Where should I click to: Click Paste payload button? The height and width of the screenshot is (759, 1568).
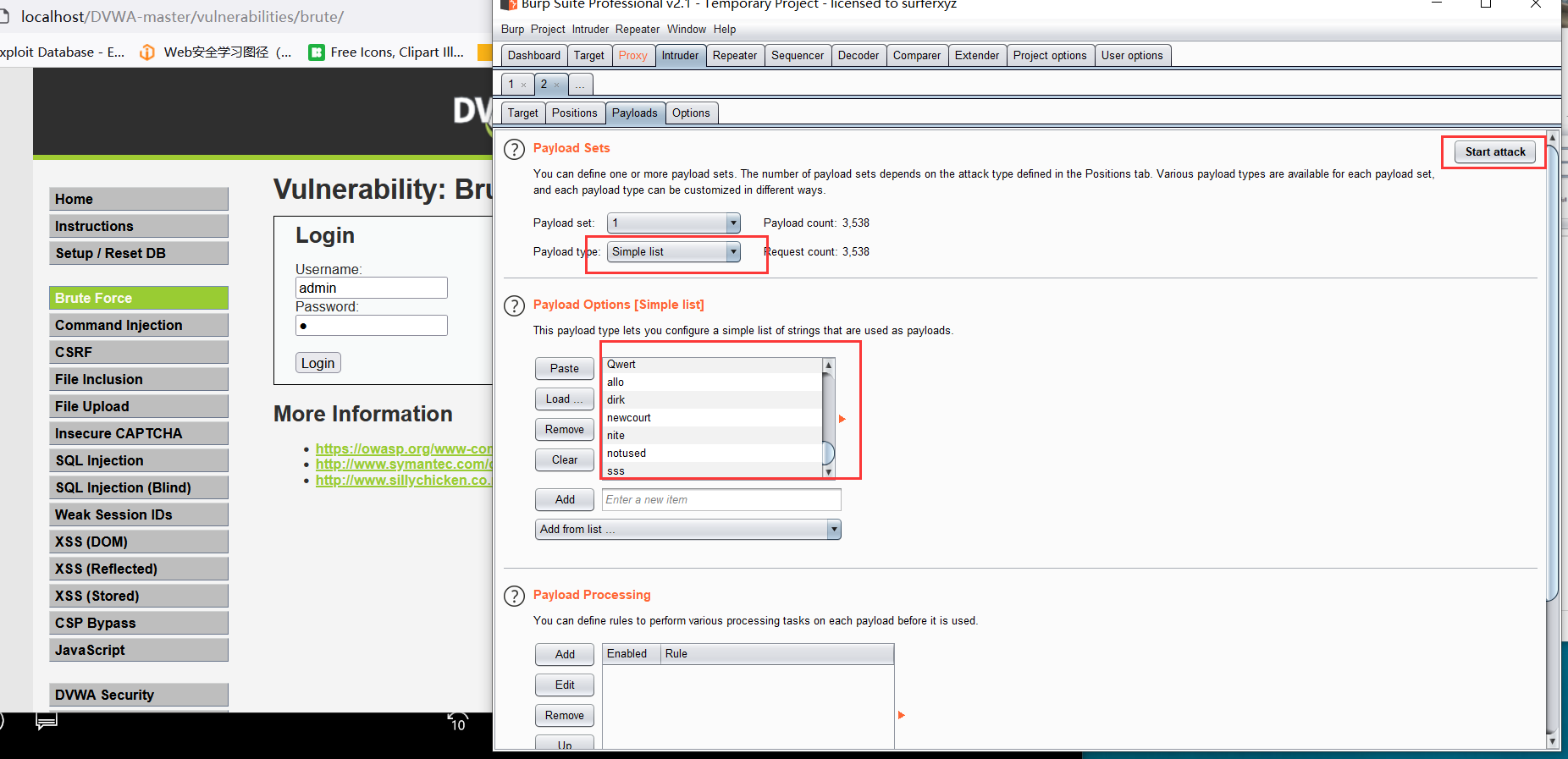click(x=565, y=369)
